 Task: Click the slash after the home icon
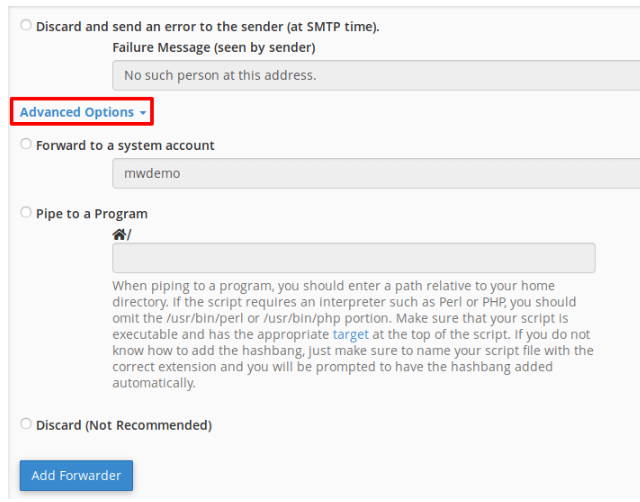tap(129, 235)
